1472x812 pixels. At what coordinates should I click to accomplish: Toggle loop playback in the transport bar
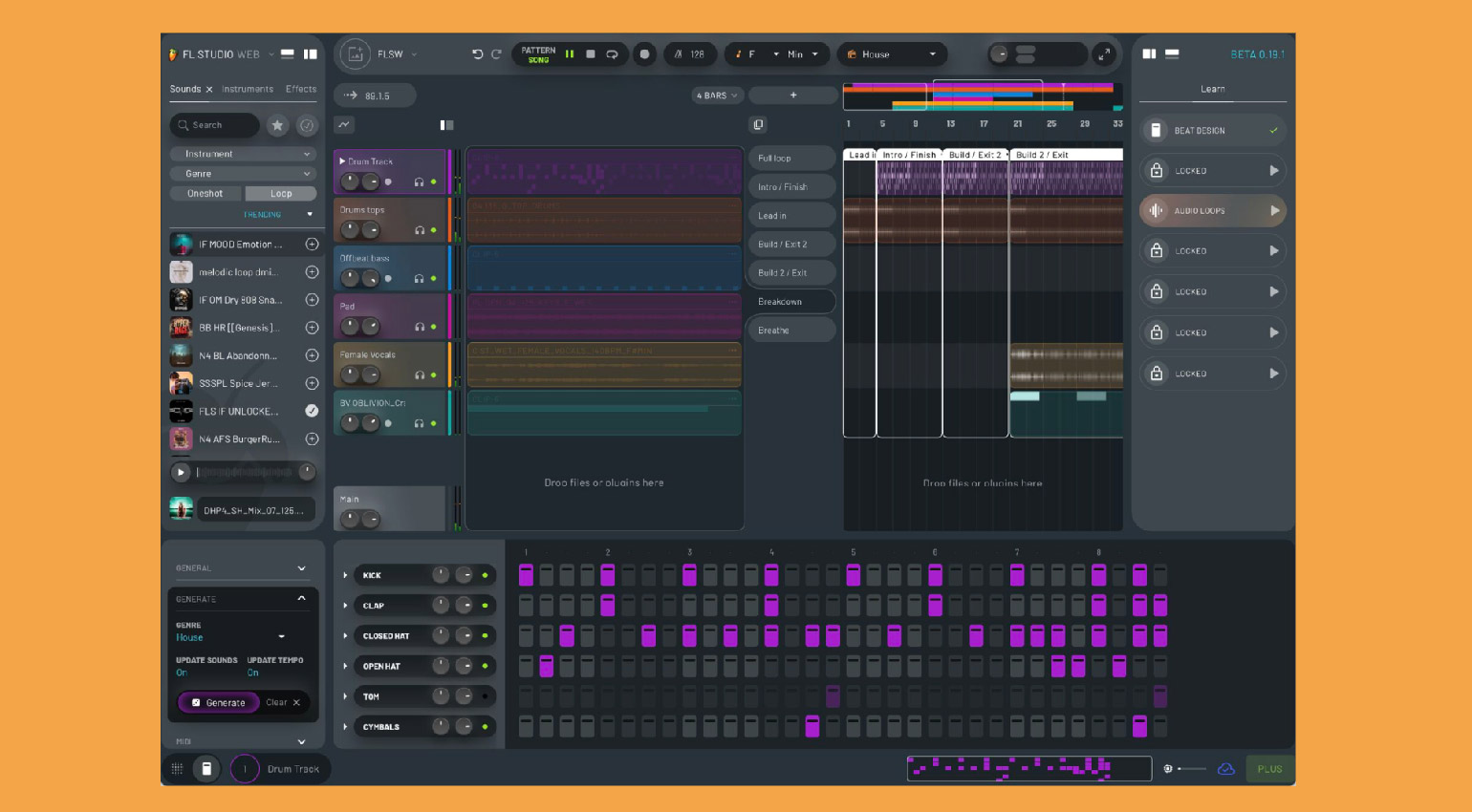(x=612, y=53)
